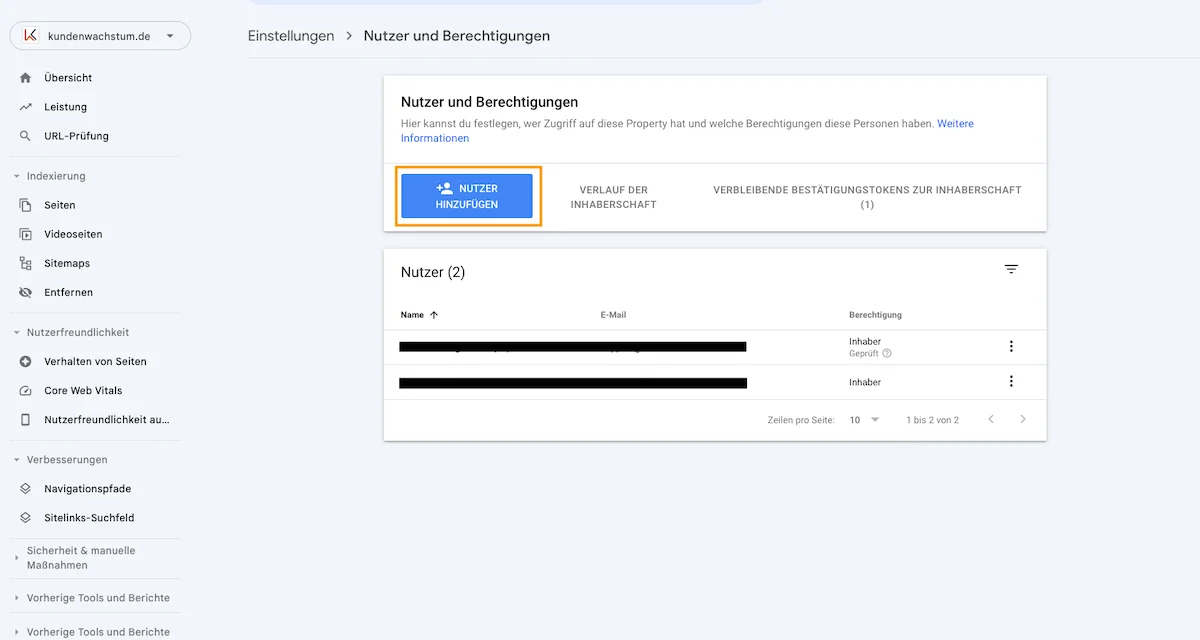Click the Nutzer hinzufügen button
Screen dimensions: 1200x640
pyautogui.click(x=467, y=196)
